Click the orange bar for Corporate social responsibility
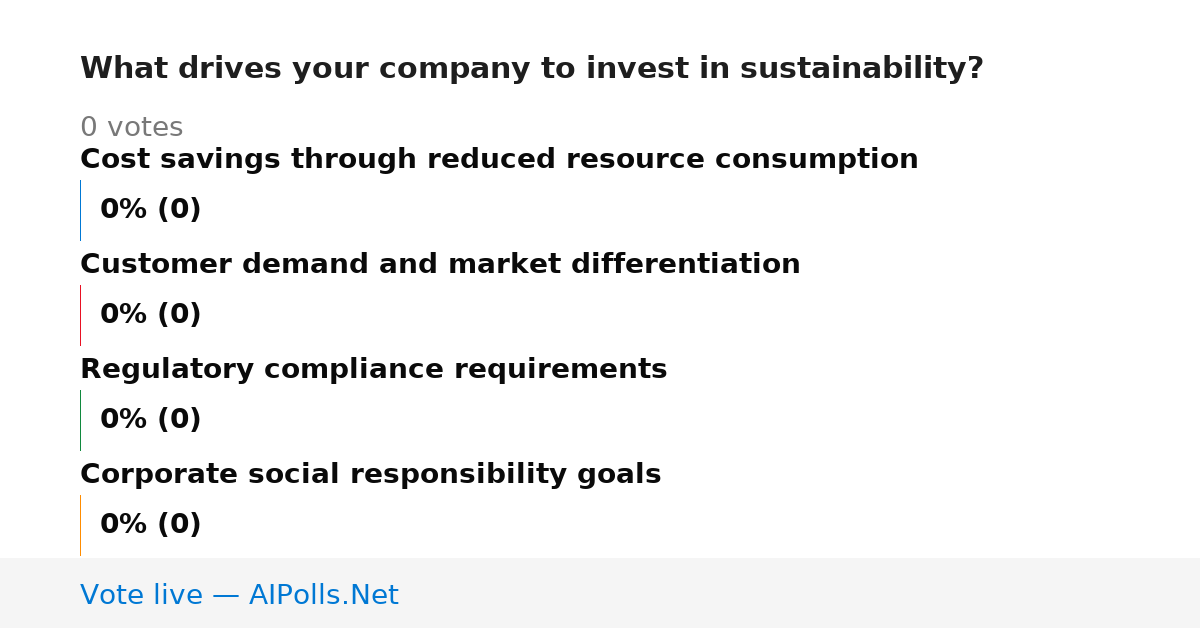This screenshot has height=628, width=1200. [x=80, y=525]
